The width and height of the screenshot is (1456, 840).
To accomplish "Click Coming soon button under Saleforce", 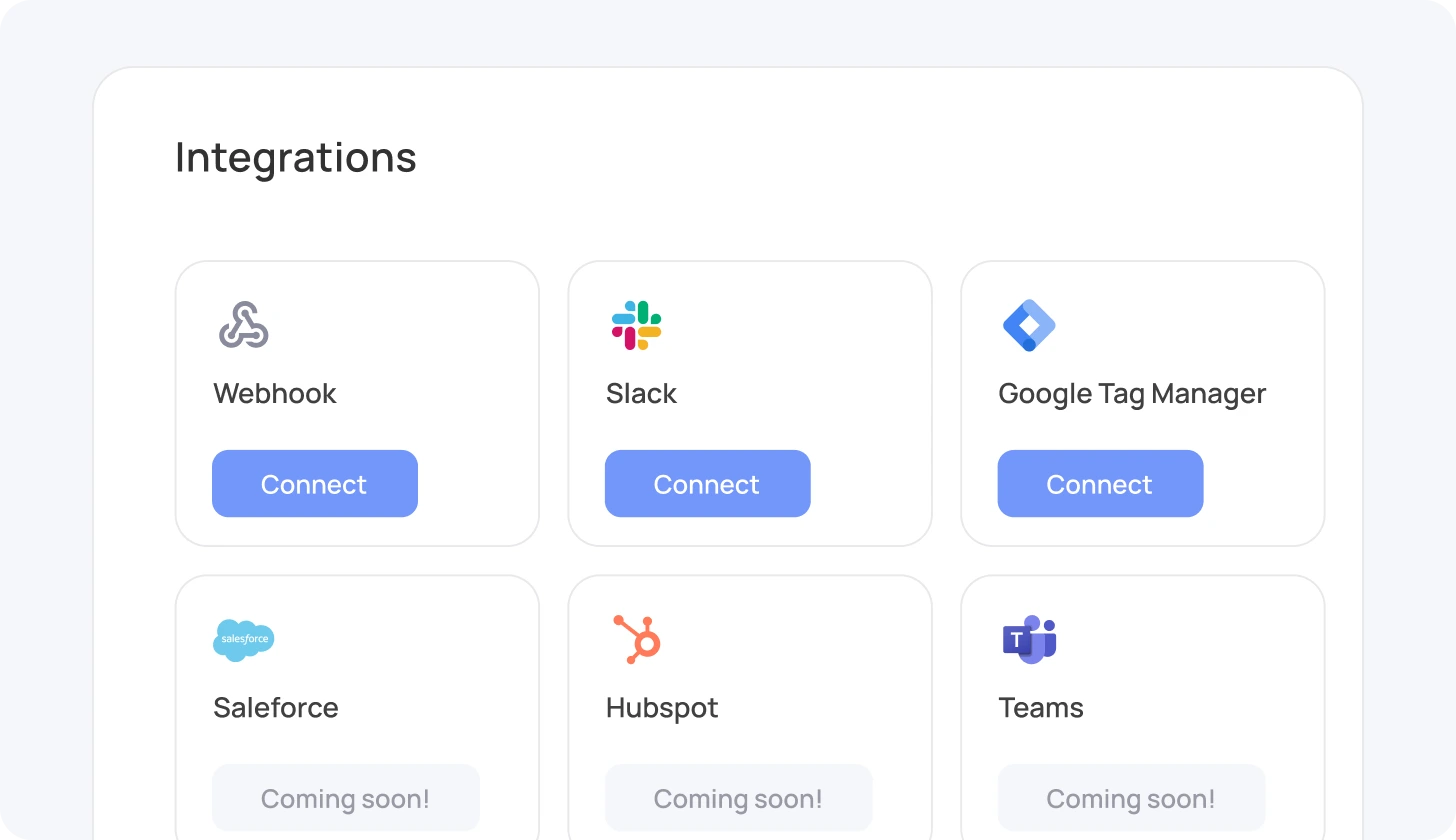I will click(345, 798).
